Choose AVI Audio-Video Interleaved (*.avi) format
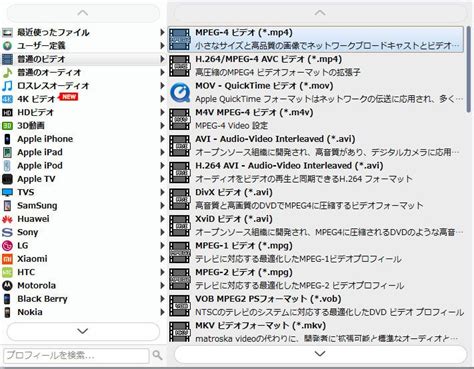Viewport: 474px width, 369px height. 316,146
